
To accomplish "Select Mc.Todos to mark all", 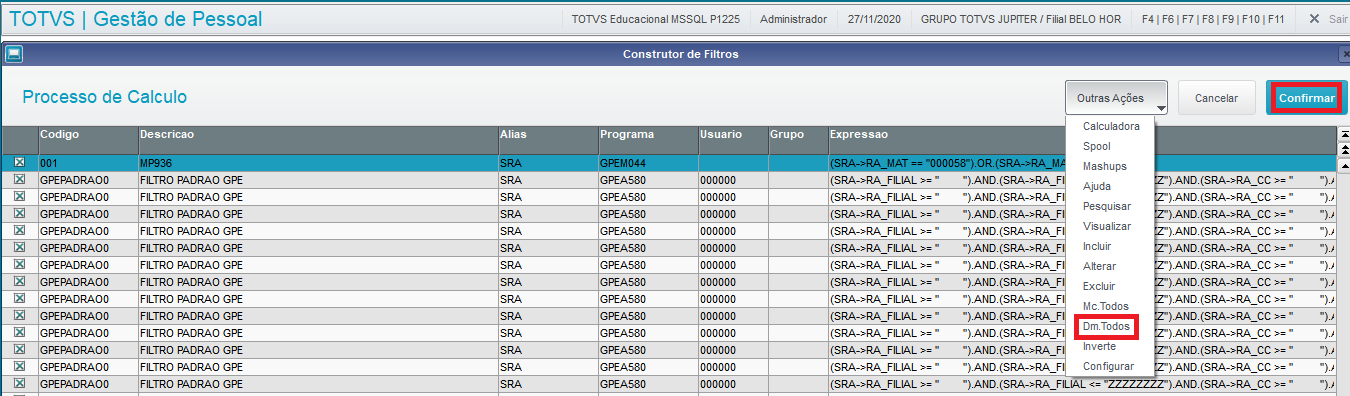I will [x=1105, y=306].
